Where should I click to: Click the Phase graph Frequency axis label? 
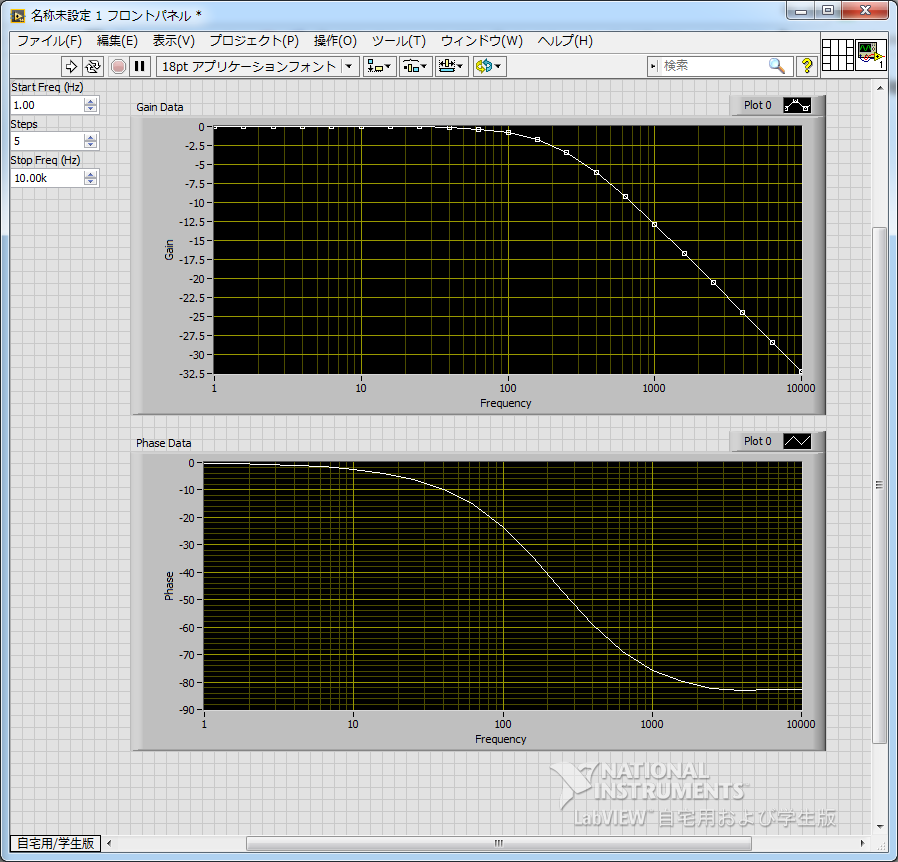click(x=500, y=739)
